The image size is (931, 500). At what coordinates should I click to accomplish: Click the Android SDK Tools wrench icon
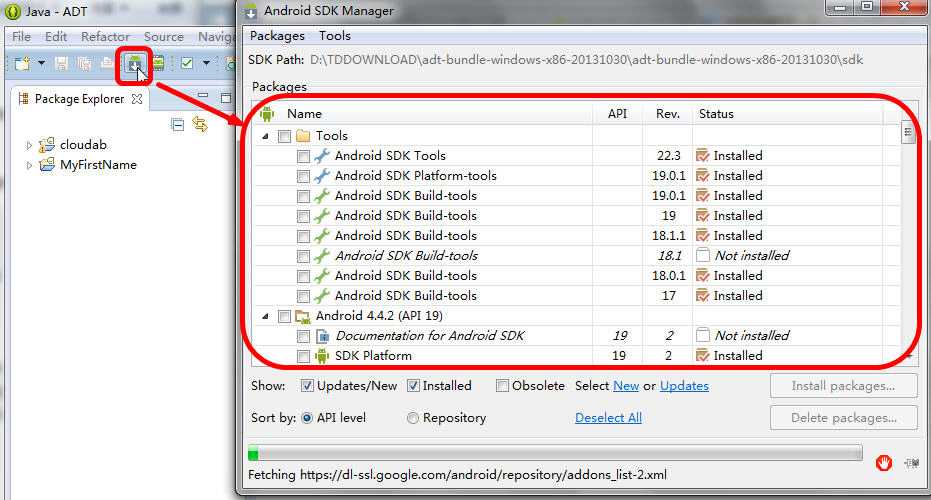pos(322,156)
